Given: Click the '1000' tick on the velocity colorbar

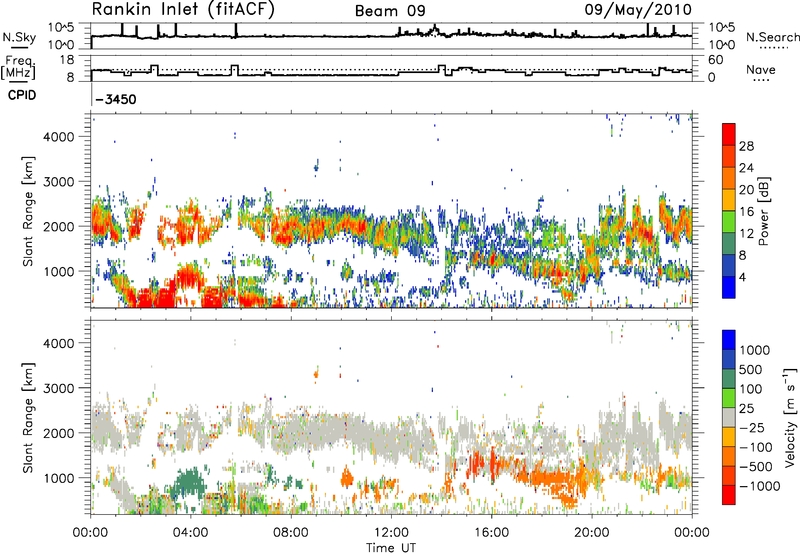Looking at the screenshot, I should tap(755, 350).
